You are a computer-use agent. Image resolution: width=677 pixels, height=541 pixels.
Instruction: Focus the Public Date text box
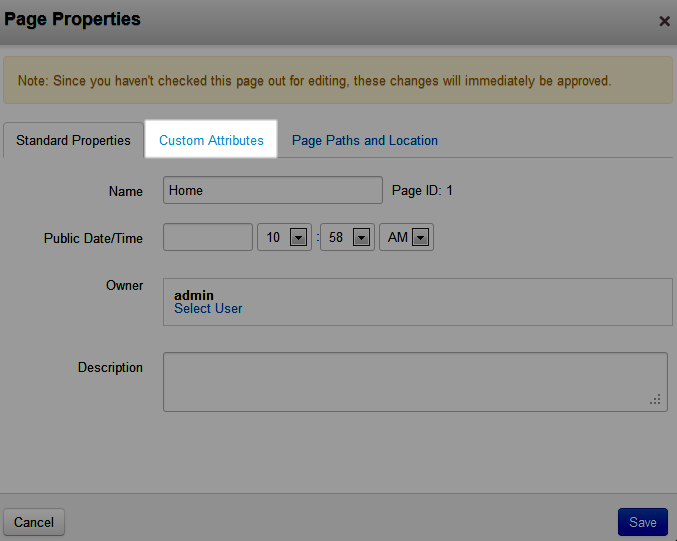point(207,237)
